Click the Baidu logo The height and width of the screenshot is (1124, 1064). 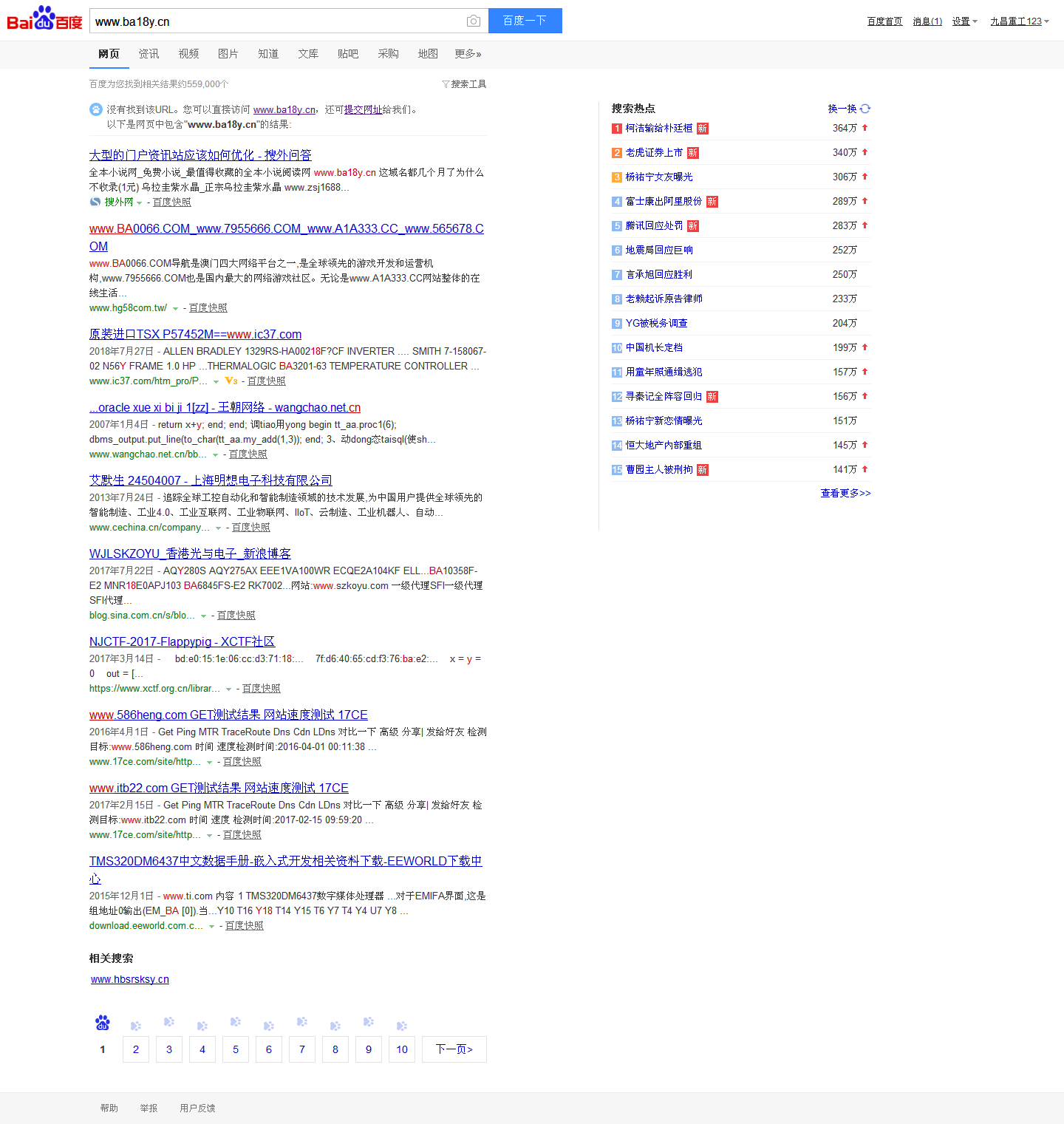coord(45,19)
